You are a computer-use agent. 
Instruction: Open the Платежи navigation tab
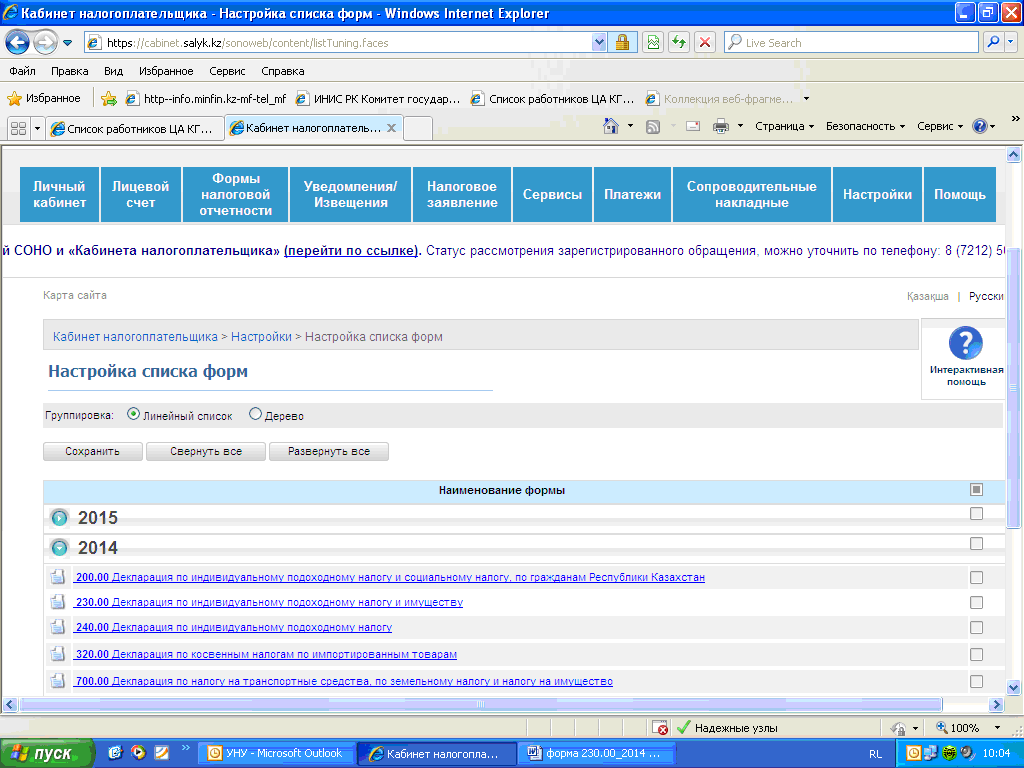coord(632,194)
